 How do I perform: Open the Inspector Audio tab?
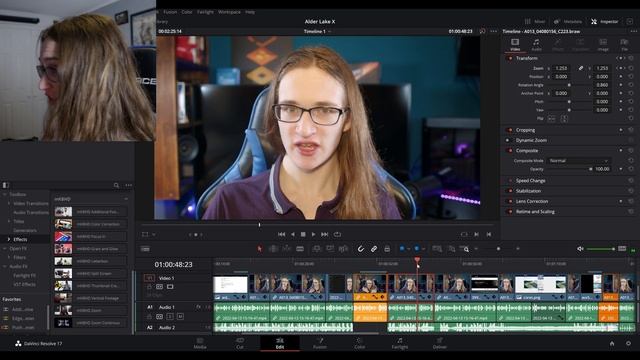pyautogui.click(x=536, y=45)
